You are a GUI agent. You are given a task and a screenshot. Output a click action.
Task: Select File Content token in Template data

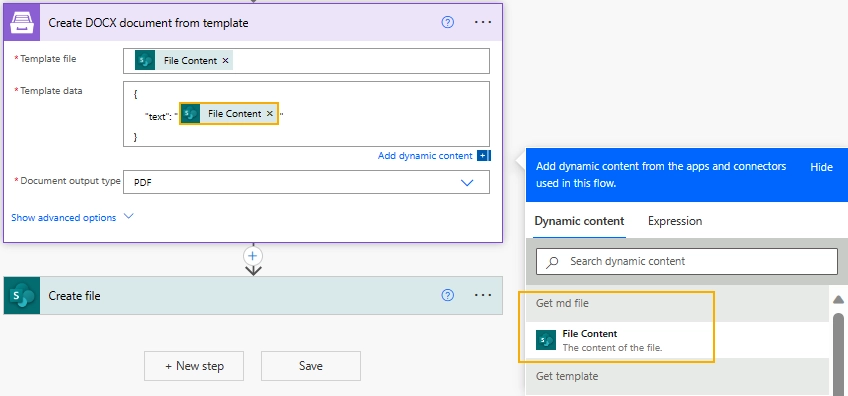229,114
